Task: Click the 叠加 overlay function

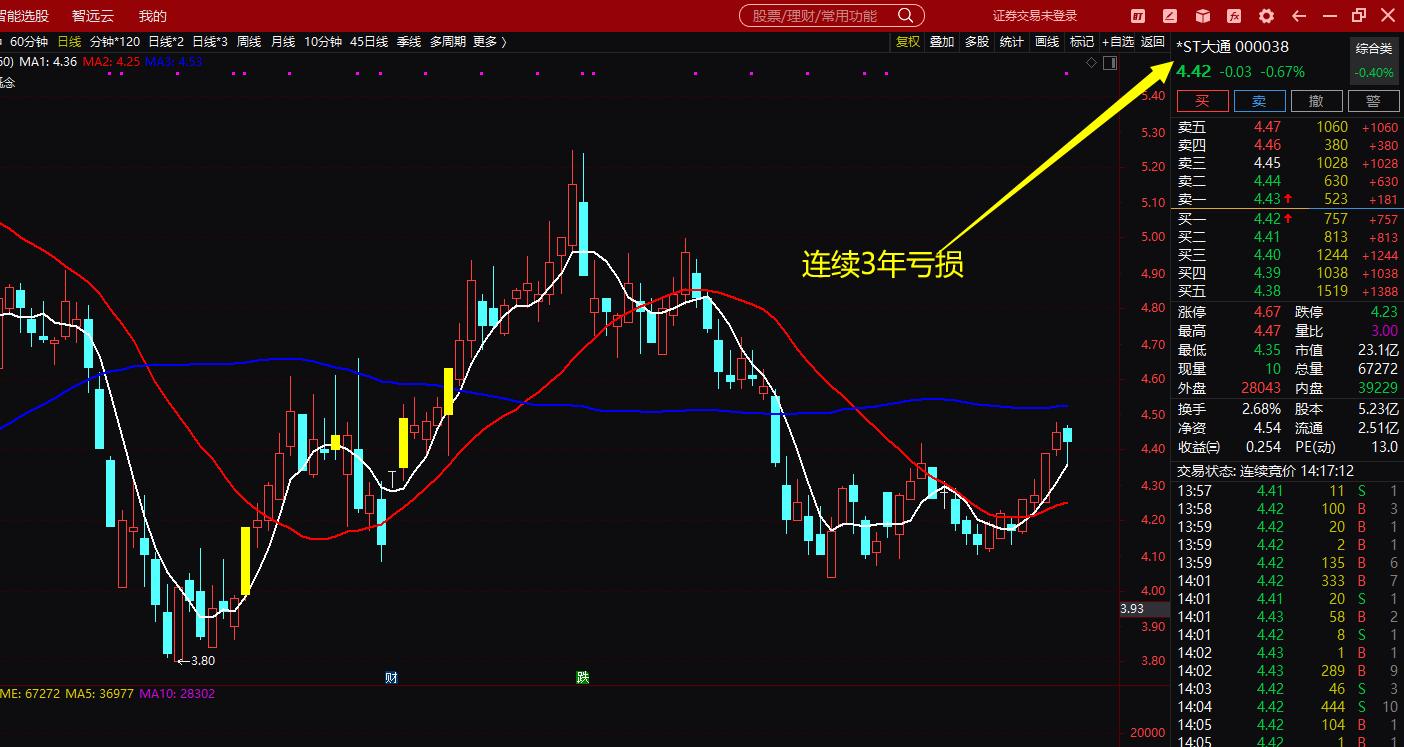Action: tap(942, 41)
